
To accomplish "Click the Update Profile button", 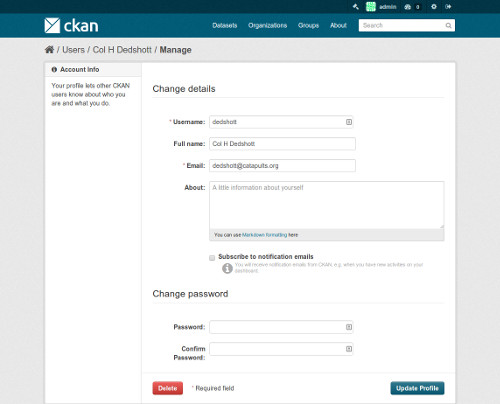I will [x=417, y=388].
